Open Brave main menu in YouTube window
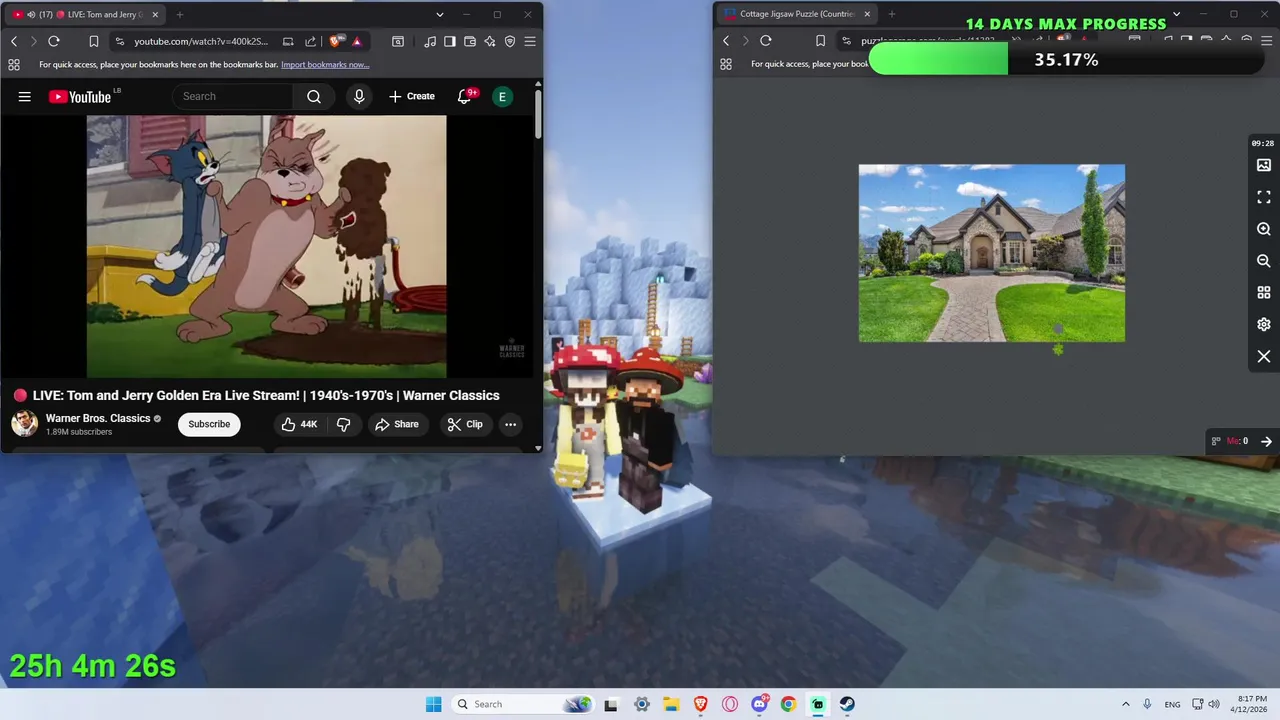The image size is (1280, 720). pos(530,41)
